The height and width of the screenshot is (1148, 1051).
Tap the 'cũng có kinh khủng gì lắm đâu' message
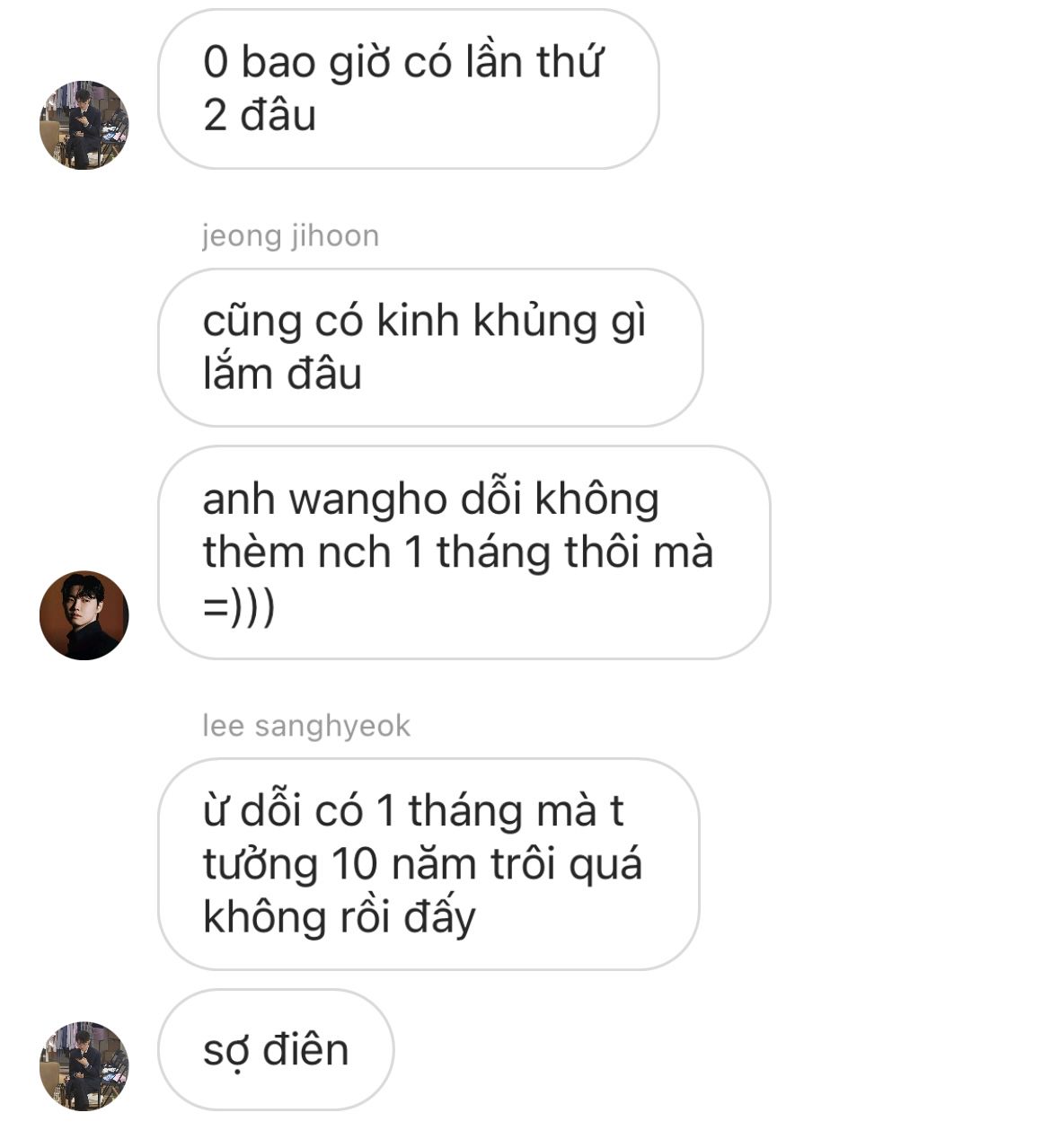(430, 348)
